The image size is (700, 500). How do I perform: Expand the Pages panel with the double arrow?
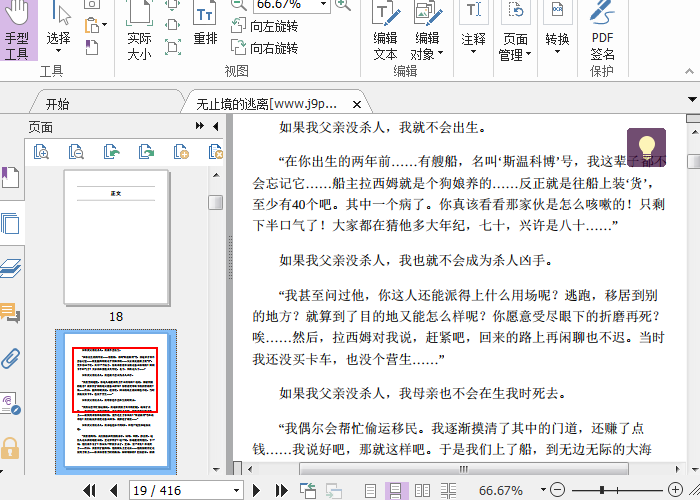200,126
